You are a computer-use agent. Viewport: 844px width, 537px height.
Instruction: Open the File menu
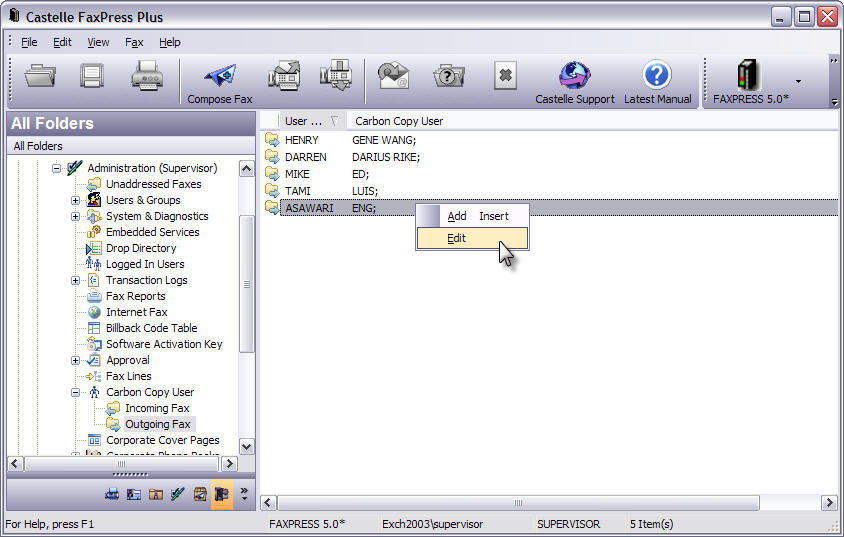29,42
